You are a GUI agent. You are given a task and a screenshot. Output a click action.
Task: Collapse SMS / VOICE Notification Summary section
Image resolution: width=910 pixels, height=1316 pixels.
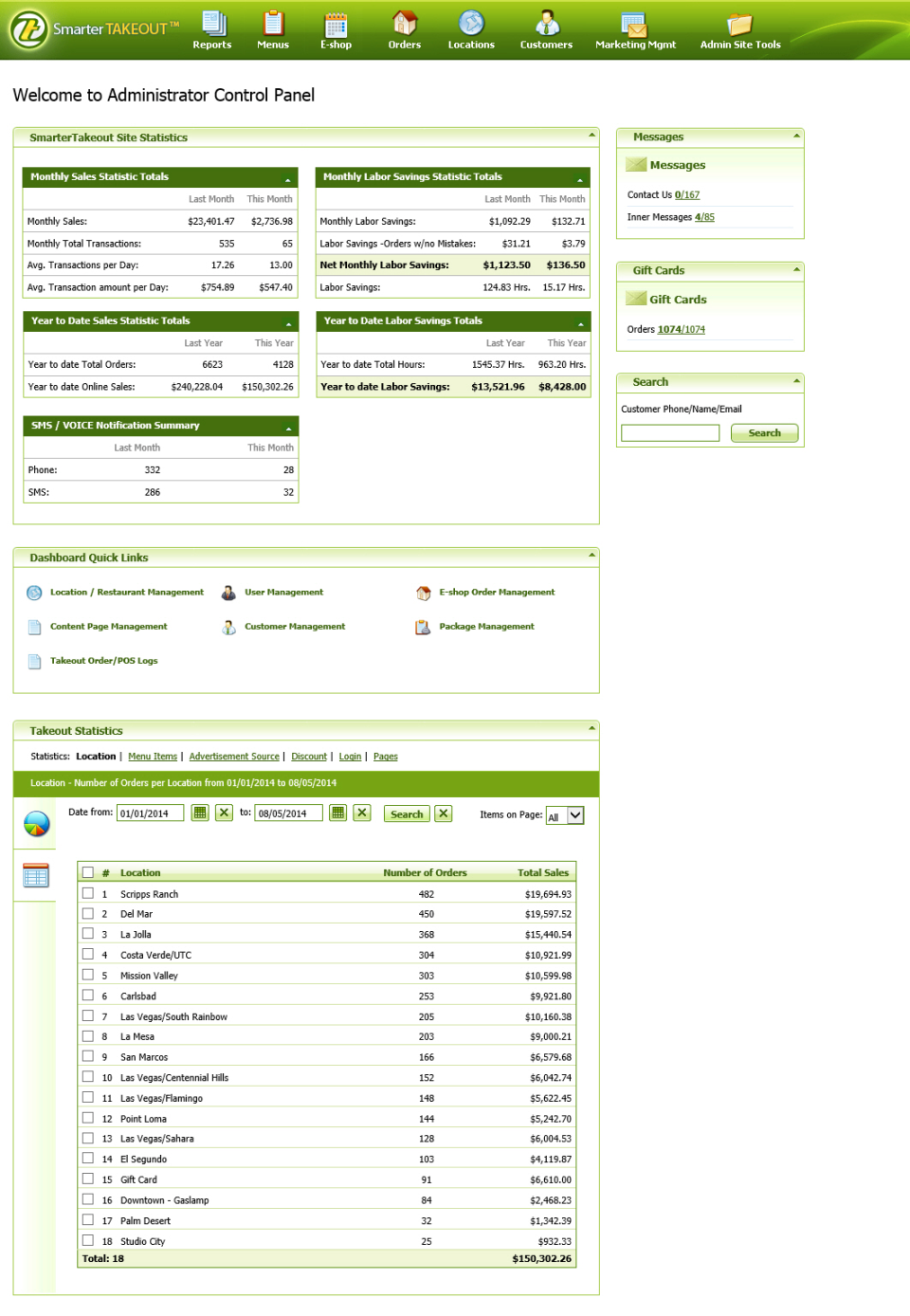[x=288, y=428]
